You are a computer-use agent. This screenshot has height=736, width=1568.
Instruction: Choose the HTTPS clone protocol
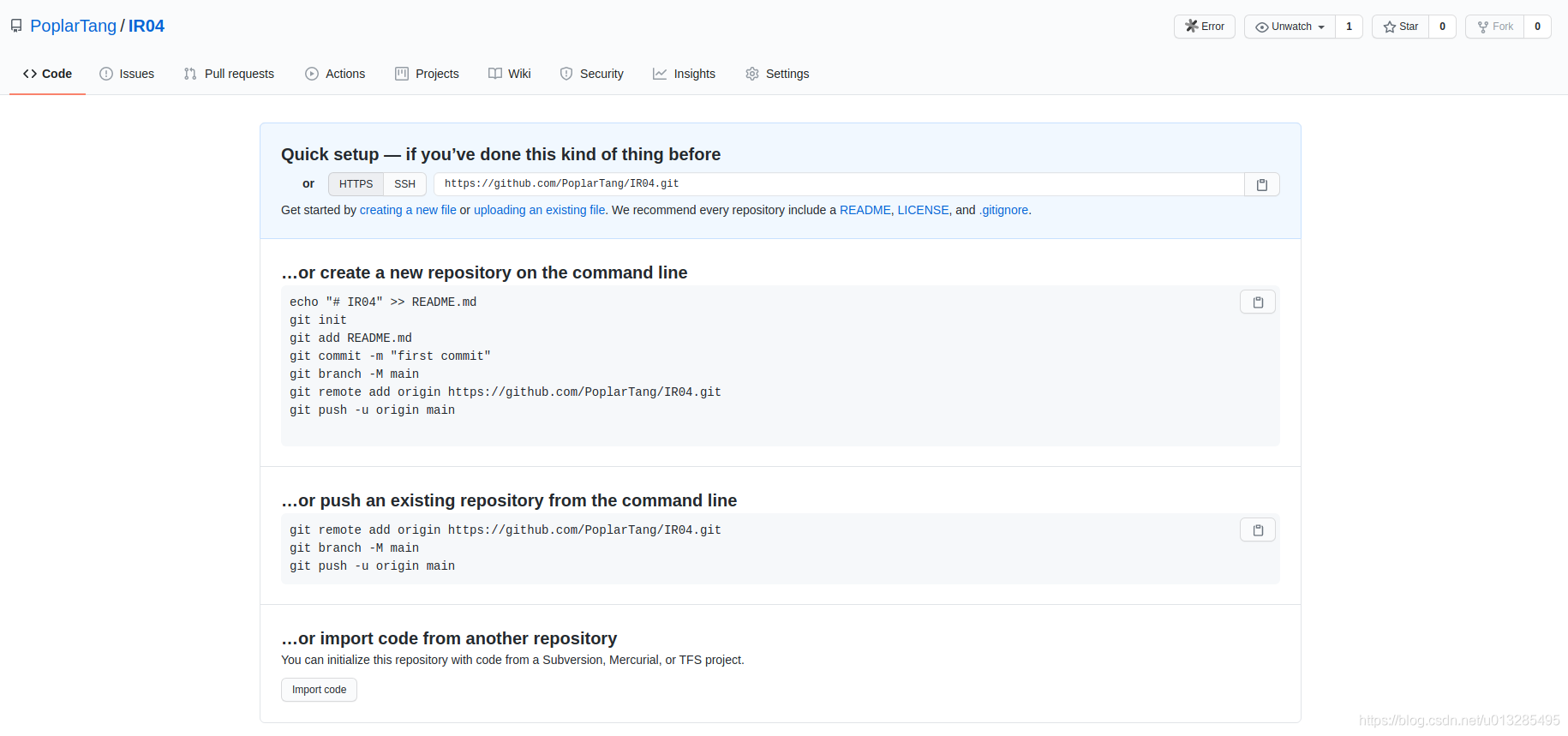356,184
